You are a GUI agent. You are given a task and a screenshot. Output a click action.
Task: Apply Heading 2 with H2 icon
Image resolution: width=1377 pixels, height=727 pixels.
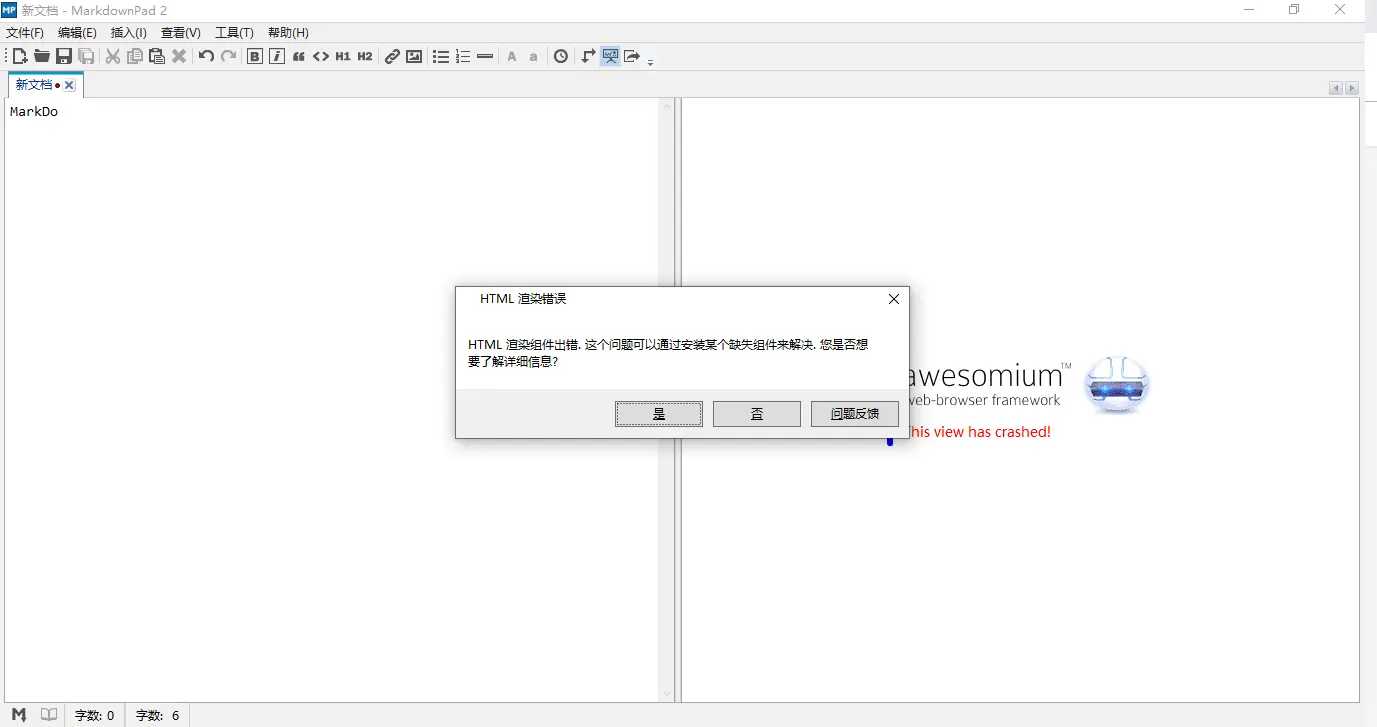pyautogui.click(x=365, y=56)
